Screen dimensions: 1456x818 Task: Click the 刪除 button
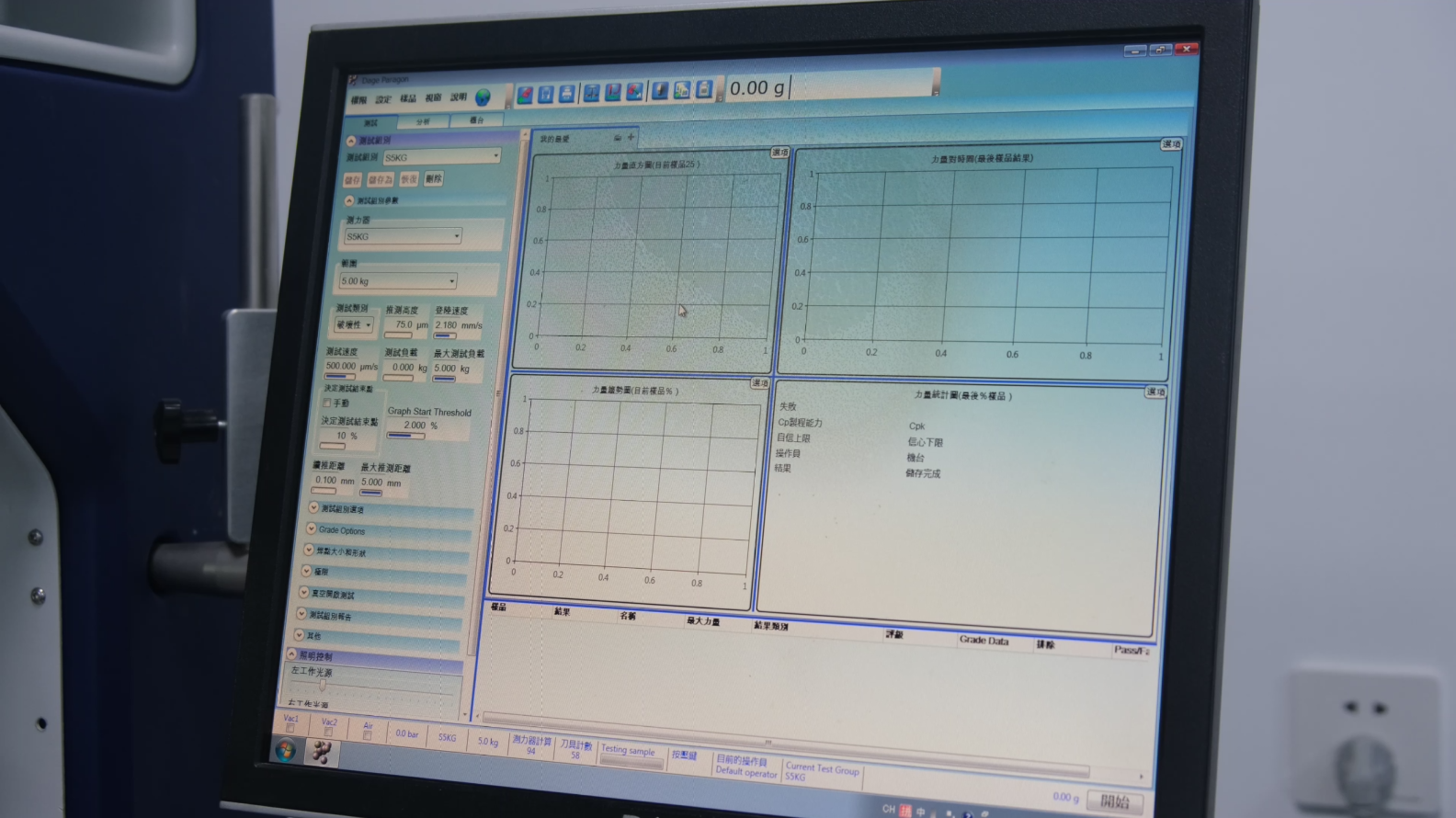[x=433, y=179]
